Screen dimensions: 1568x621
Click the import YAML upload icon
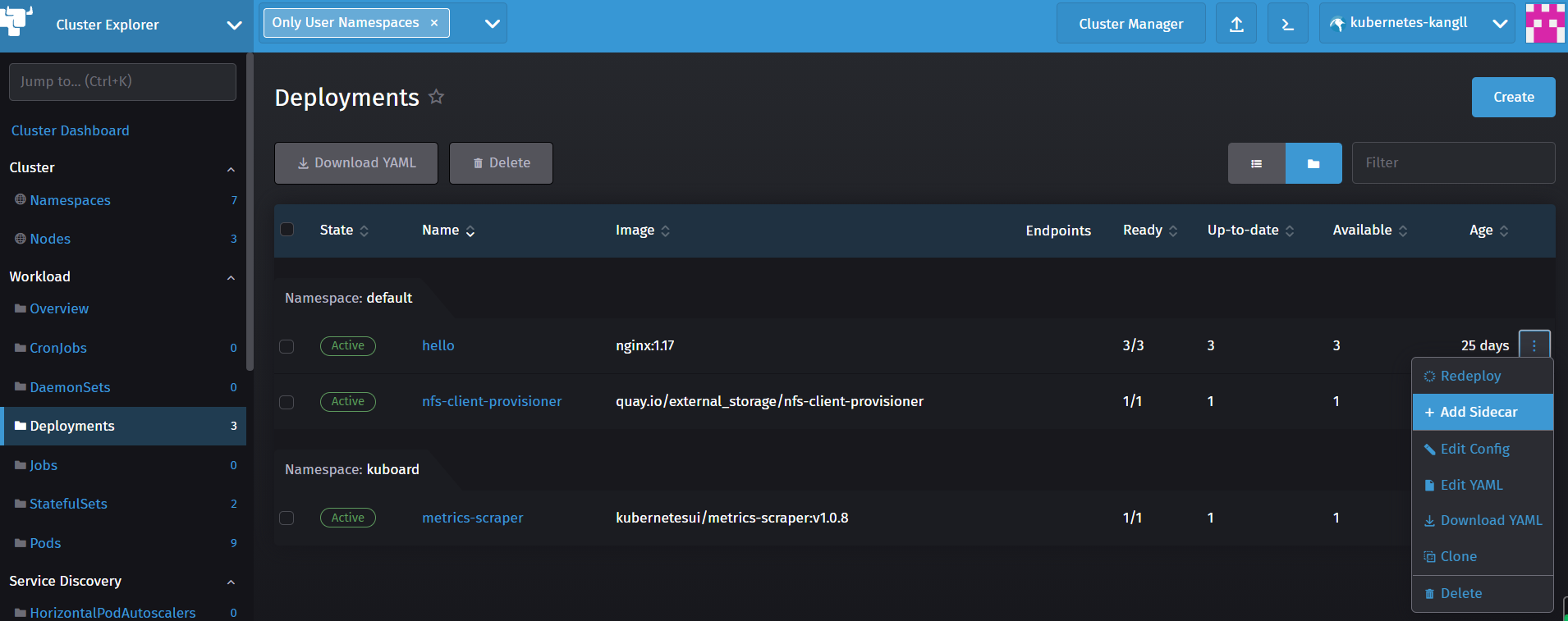[1236, 24]
